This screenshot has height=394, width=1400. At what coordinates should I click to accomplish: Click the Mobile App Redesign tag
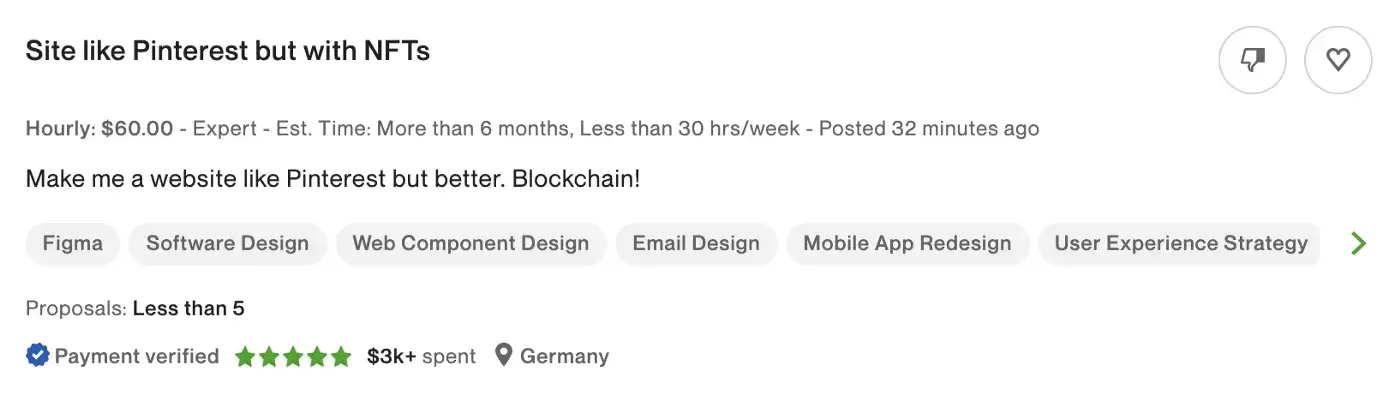[x=907, y=244]
